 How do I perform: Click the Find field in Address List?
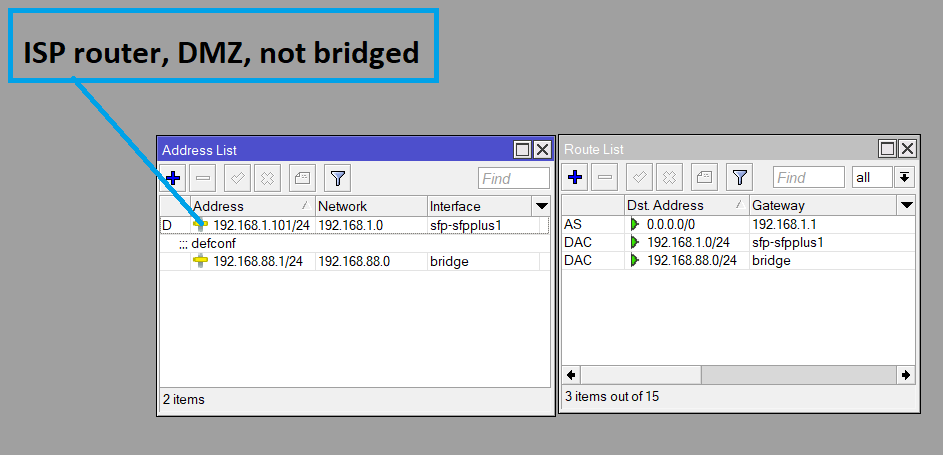[x=514, y=179]
